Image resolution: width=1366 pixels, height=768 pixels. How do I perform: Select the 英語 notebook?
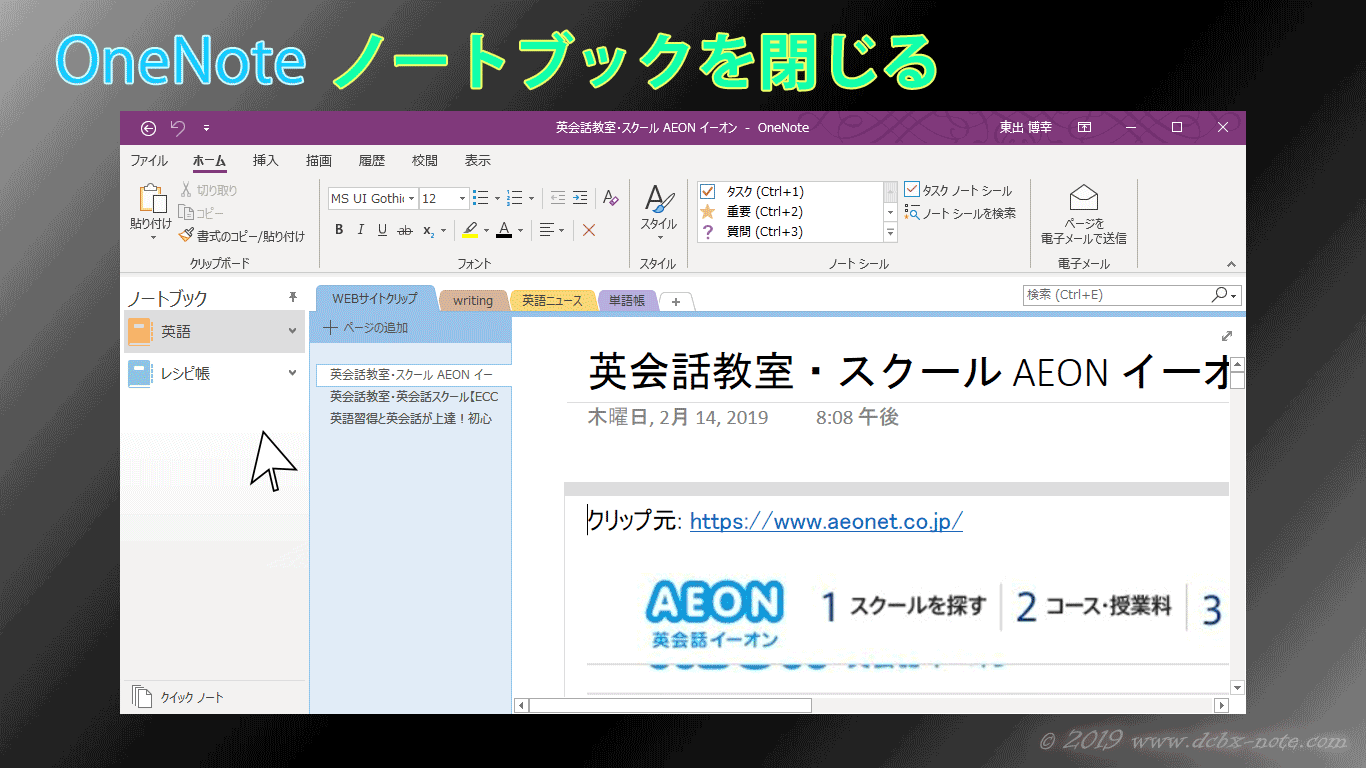[x=214, y=331]
